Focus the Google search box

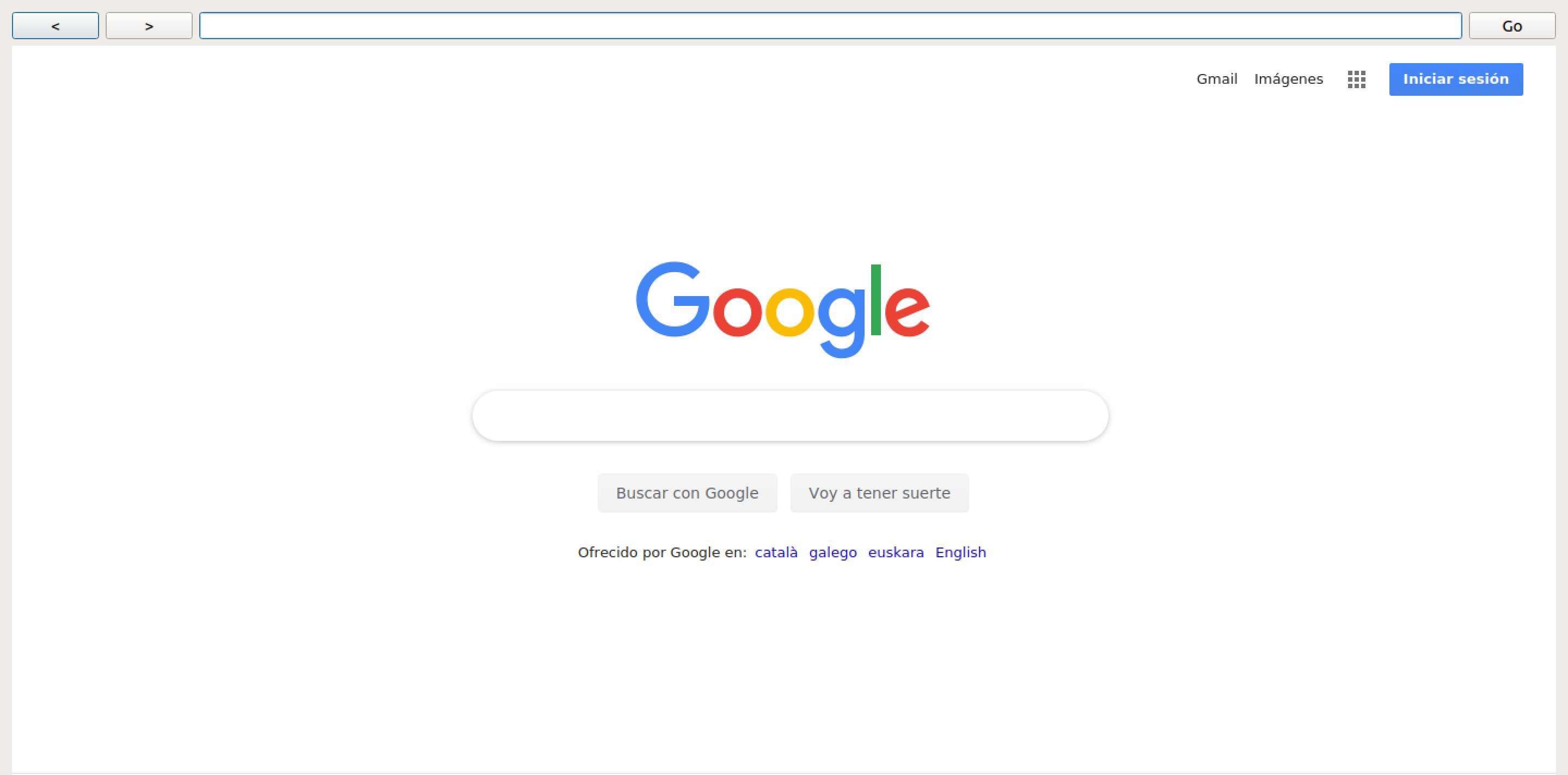(790, 415)
